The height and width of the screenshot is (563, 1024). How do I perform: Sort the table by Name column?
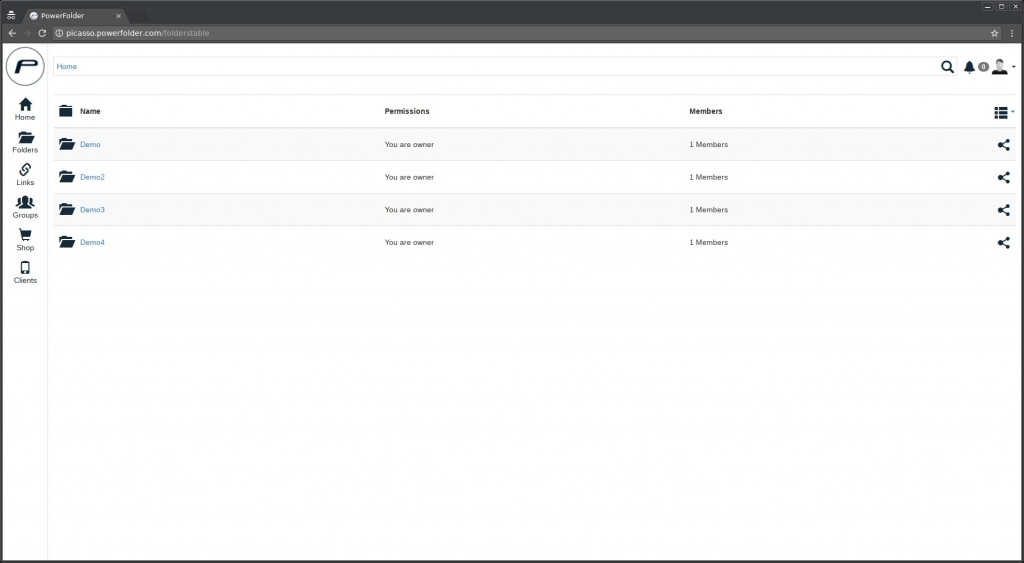click(90, 111)
